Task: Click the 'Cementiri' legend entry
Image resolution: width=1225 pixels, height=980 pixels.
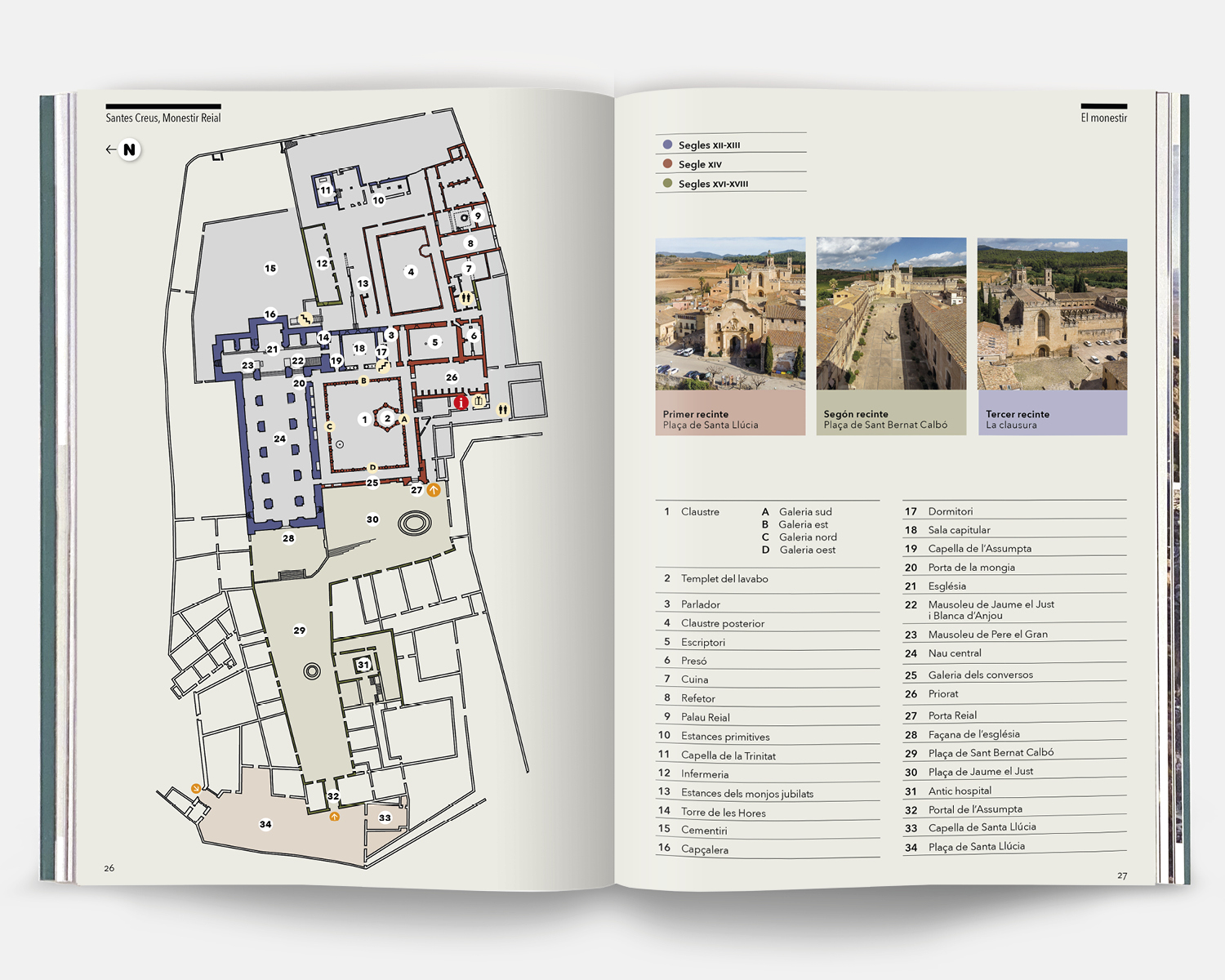Action: click(x=704, y=831)
